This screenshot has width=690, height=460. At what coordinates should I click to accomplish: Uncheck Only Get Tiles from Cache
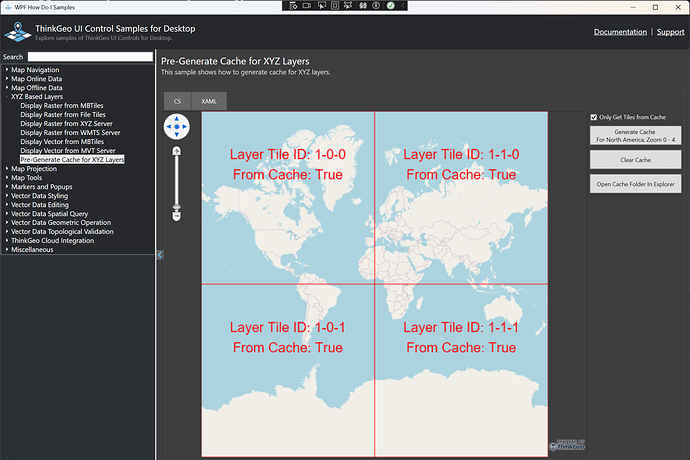594,117
